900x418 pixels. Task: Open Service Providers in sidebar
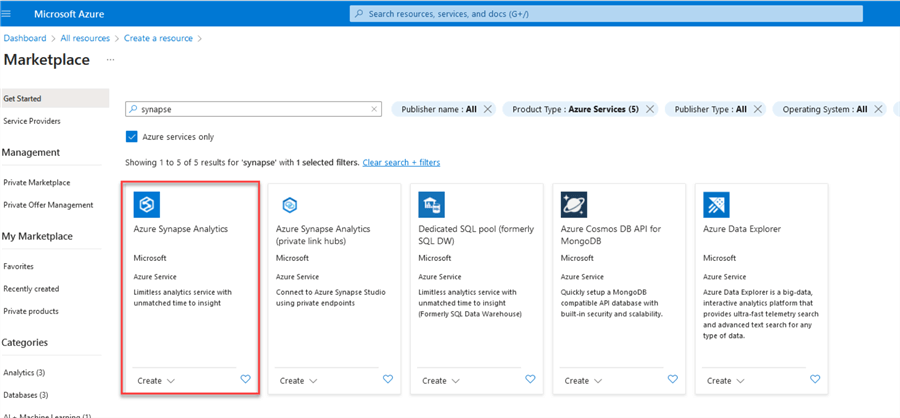click(x=32, y=121)
